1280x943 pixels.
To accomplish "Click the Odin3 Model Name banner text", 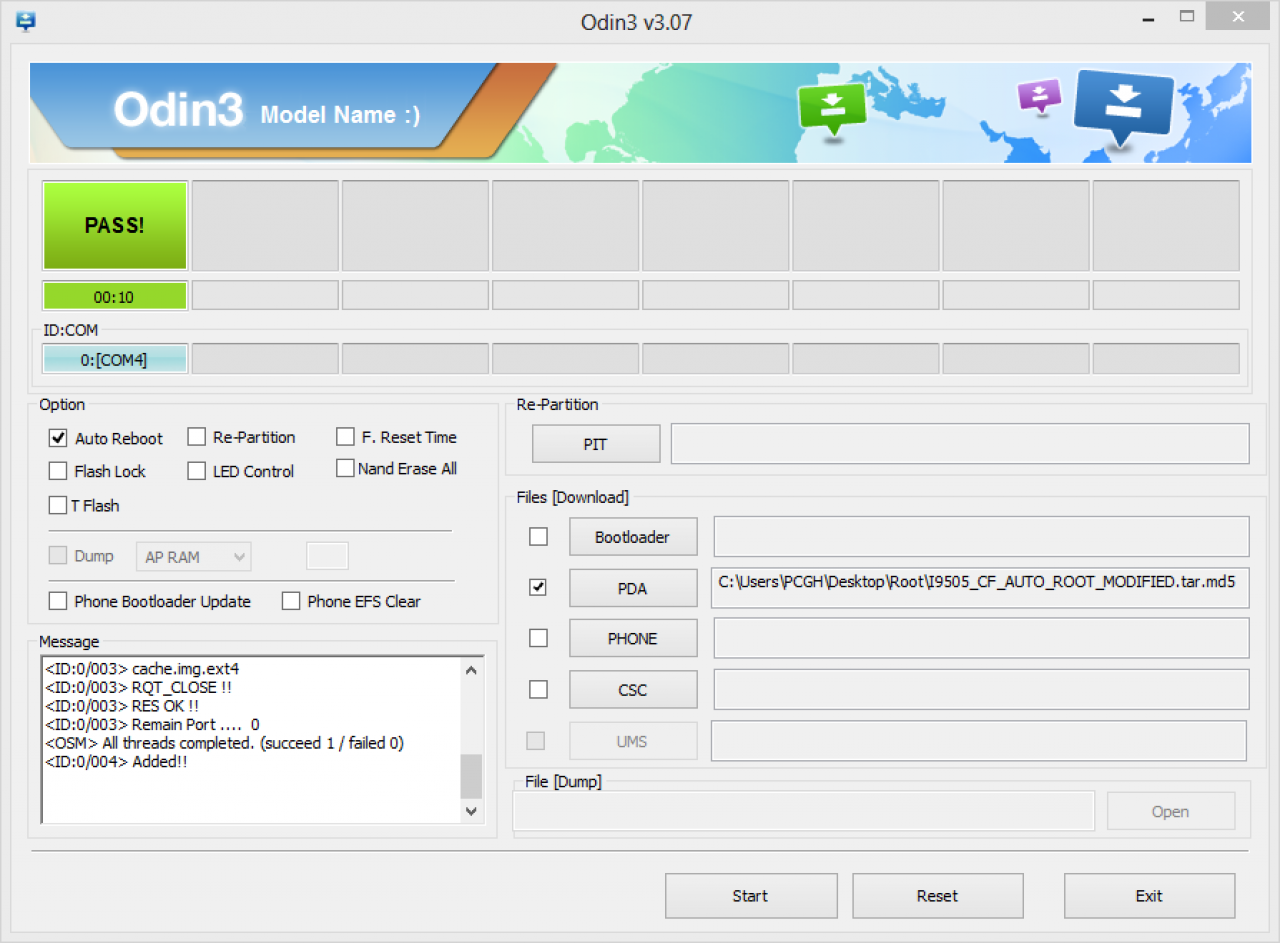I will 266,110.
